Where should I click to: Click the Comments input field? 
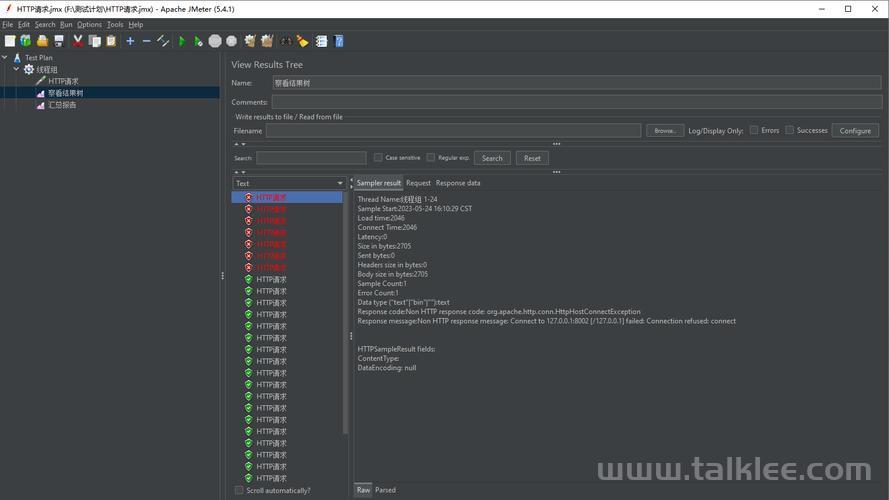577,102
